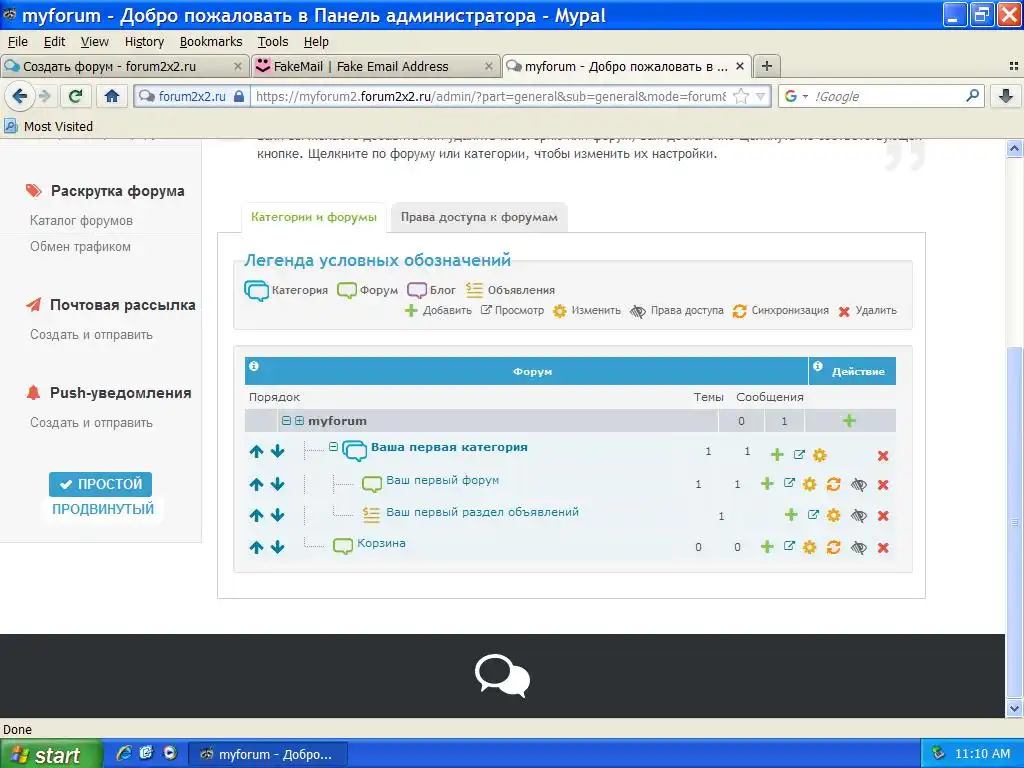Open URL history dropdown arrow
This screenshot has height=768, width=1024.
pyautogui.click(x=760, y=97)
